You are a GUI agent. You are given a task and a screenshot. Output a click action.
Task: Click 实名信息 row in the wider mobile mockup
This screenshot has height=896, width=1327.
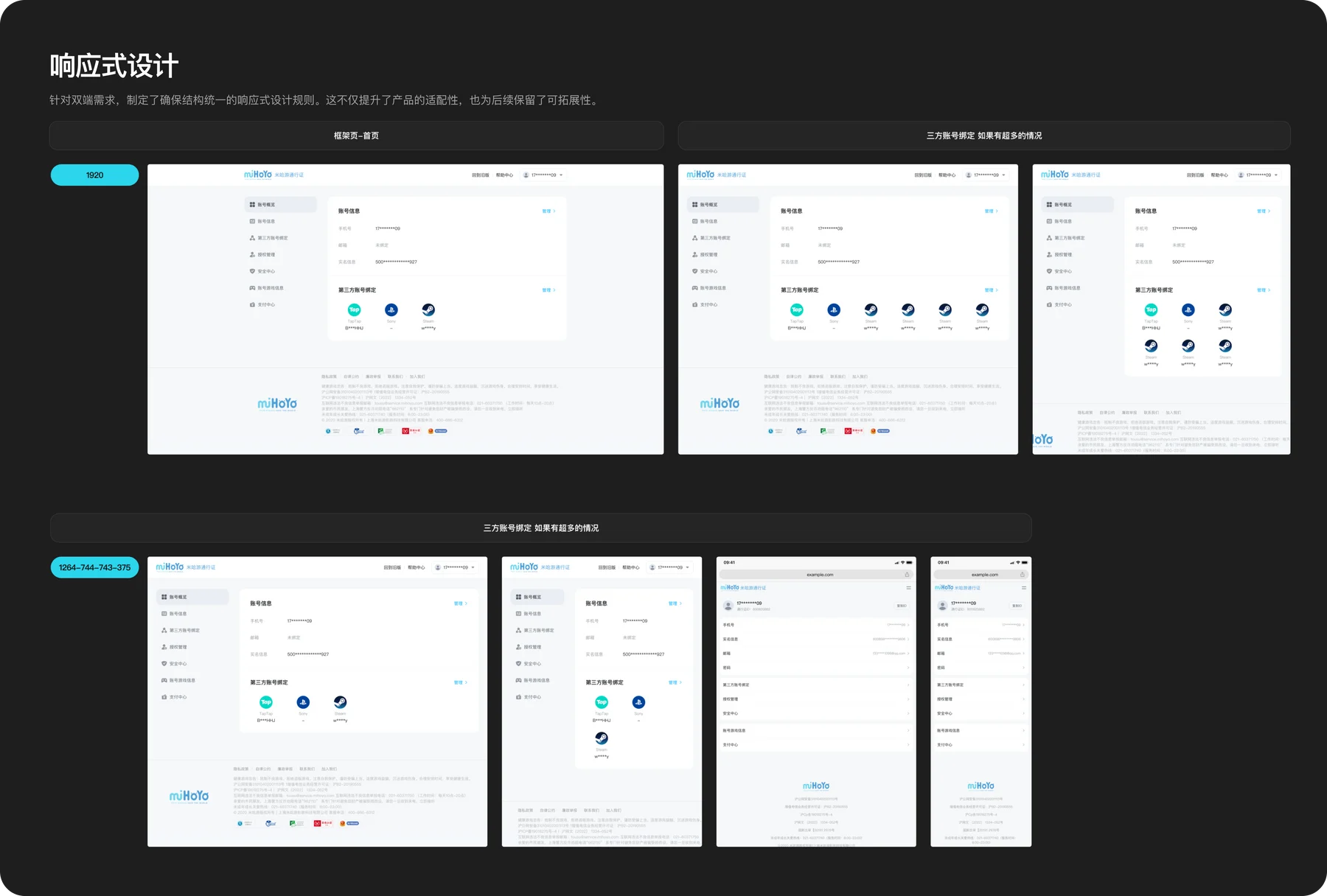coord(816,639)
